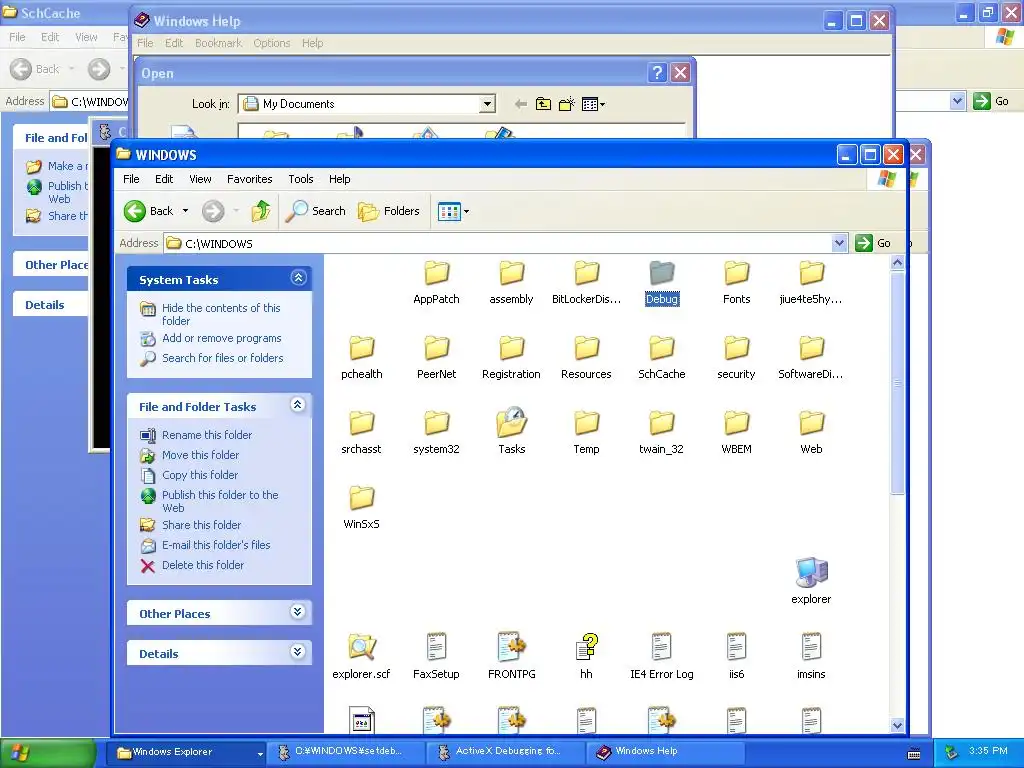This screenshot has width=1024, height=768.
Task: Select the security folder icon
Action: click(x=737, y=348)
